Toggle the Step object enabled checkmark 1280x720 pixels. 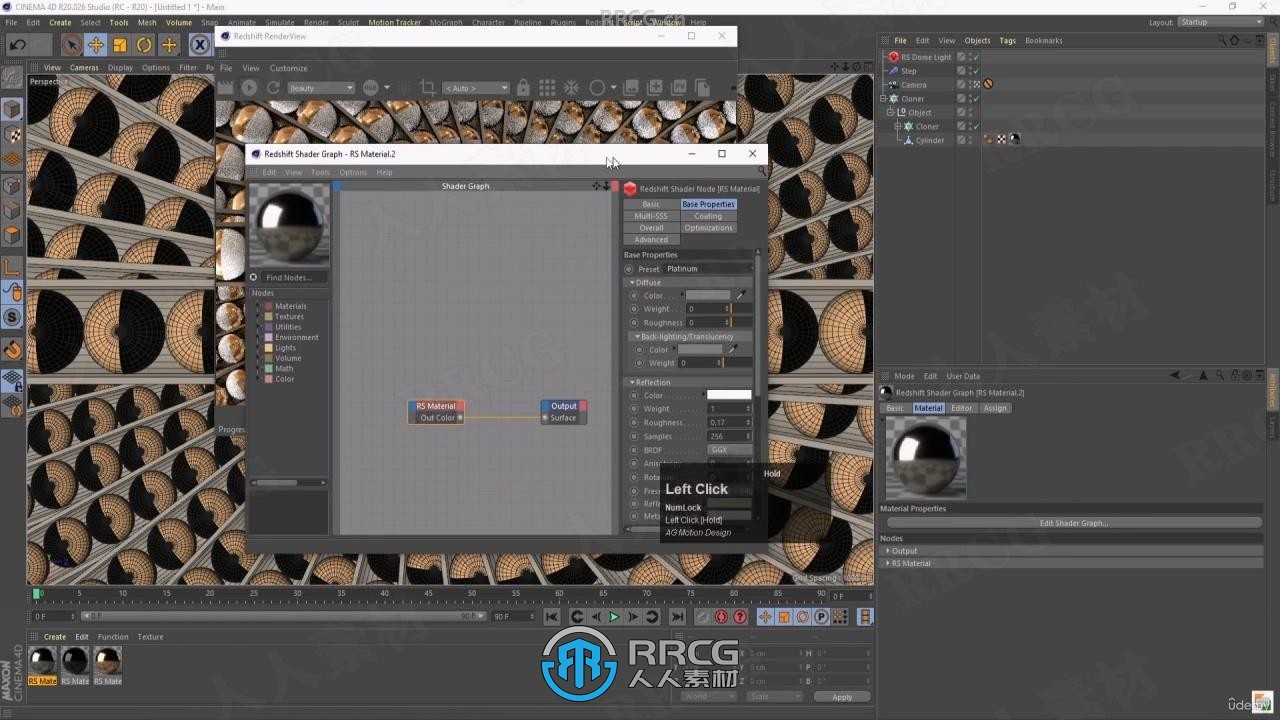975,71
